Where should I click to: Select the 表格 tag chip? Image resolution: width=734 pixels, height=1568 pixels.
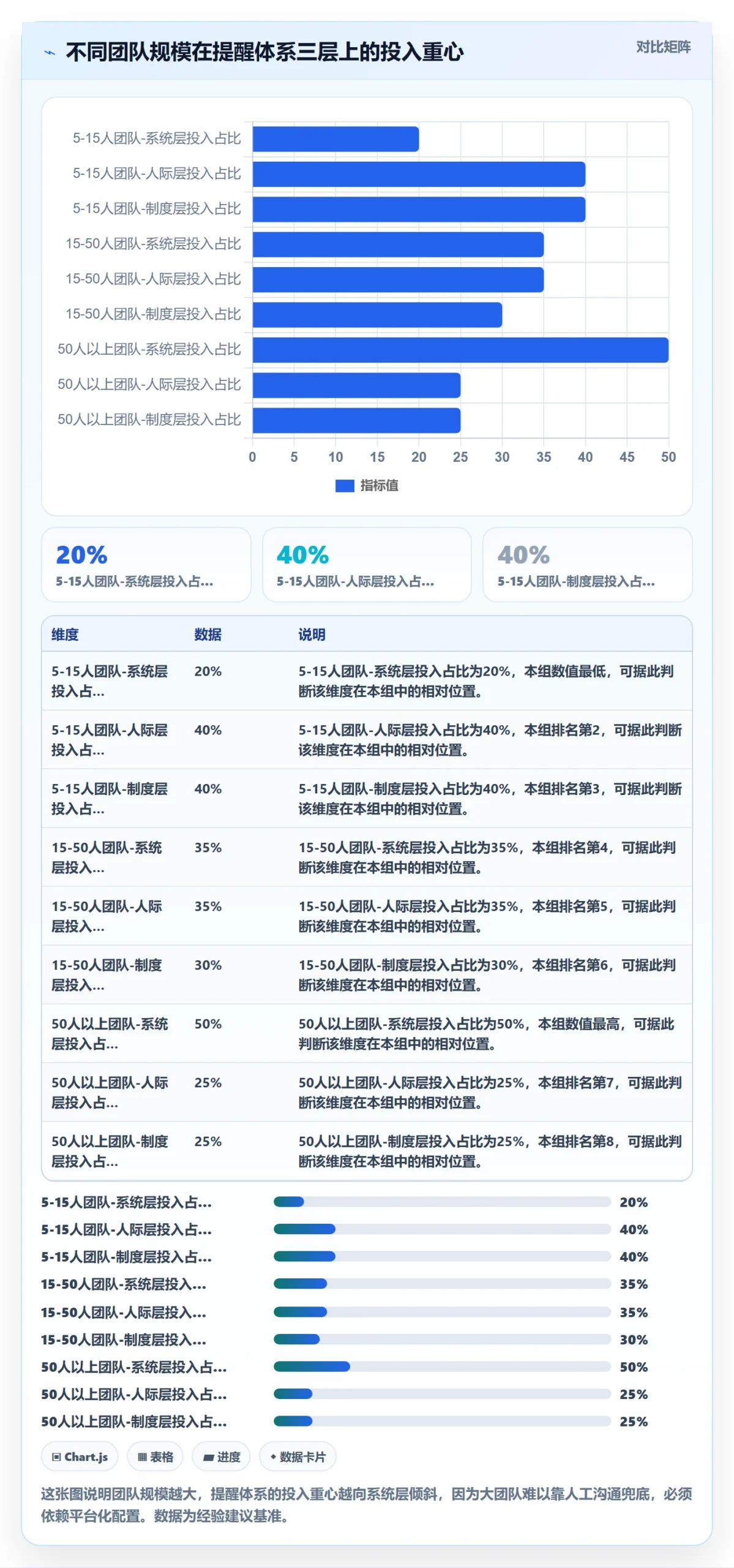(x=155, y=1457)
